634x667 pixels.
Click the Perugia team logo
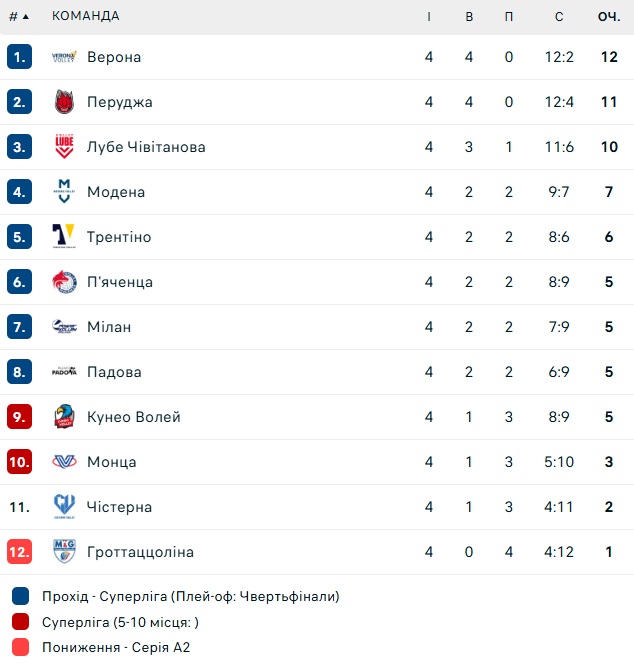[64, 102]
